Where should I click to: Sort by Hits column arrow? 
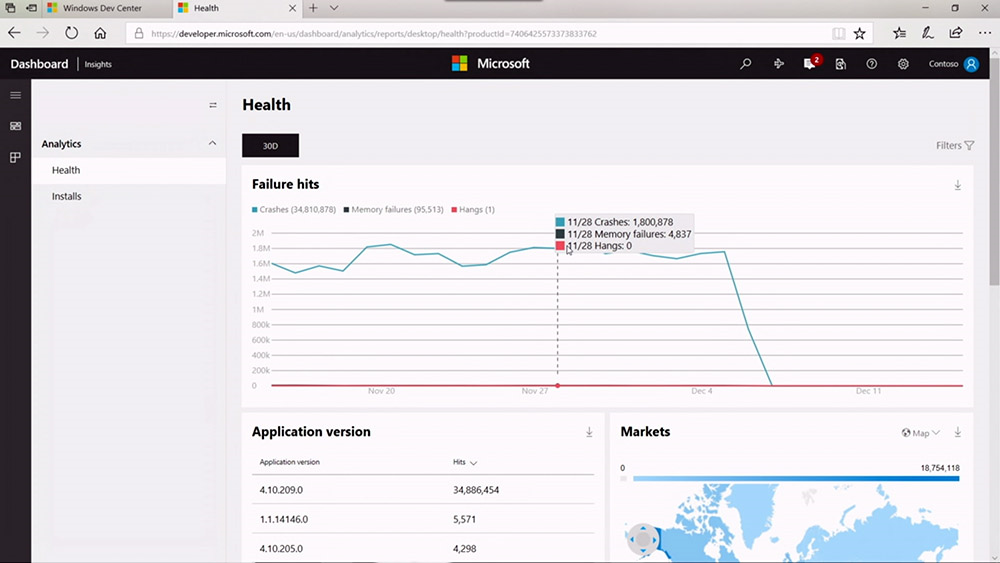pos(473,463)
